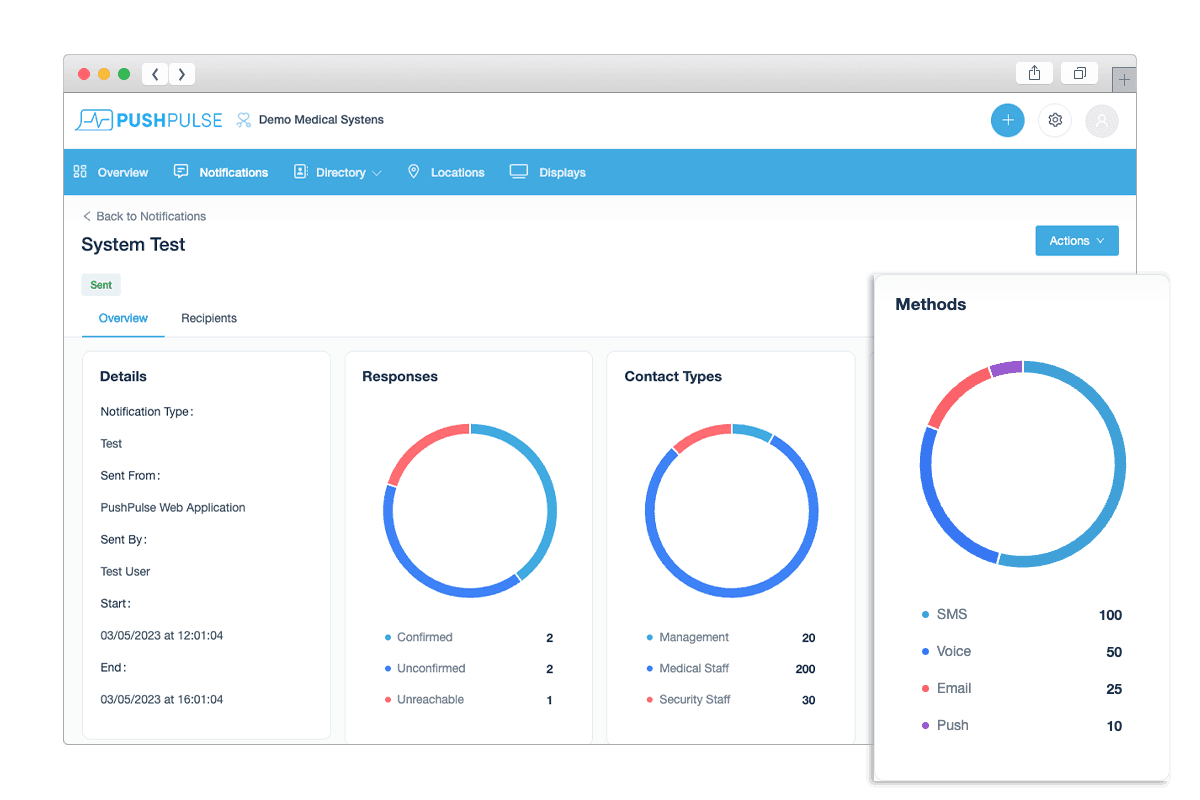Click the Test User value
This screenshot has height=800, width=1200.
pos(125,571)
